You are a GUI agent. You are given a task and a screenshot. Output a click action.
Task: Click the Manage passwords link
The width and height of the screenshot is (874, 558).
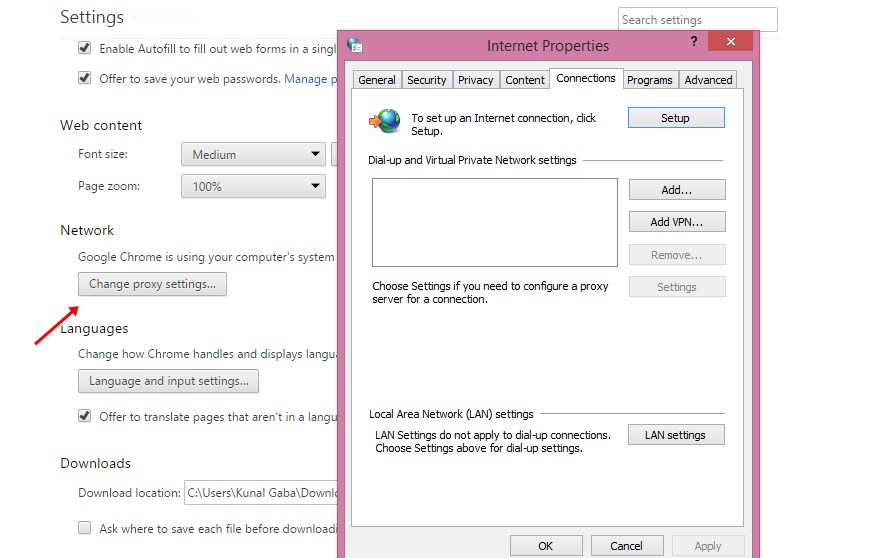[310, 79]
